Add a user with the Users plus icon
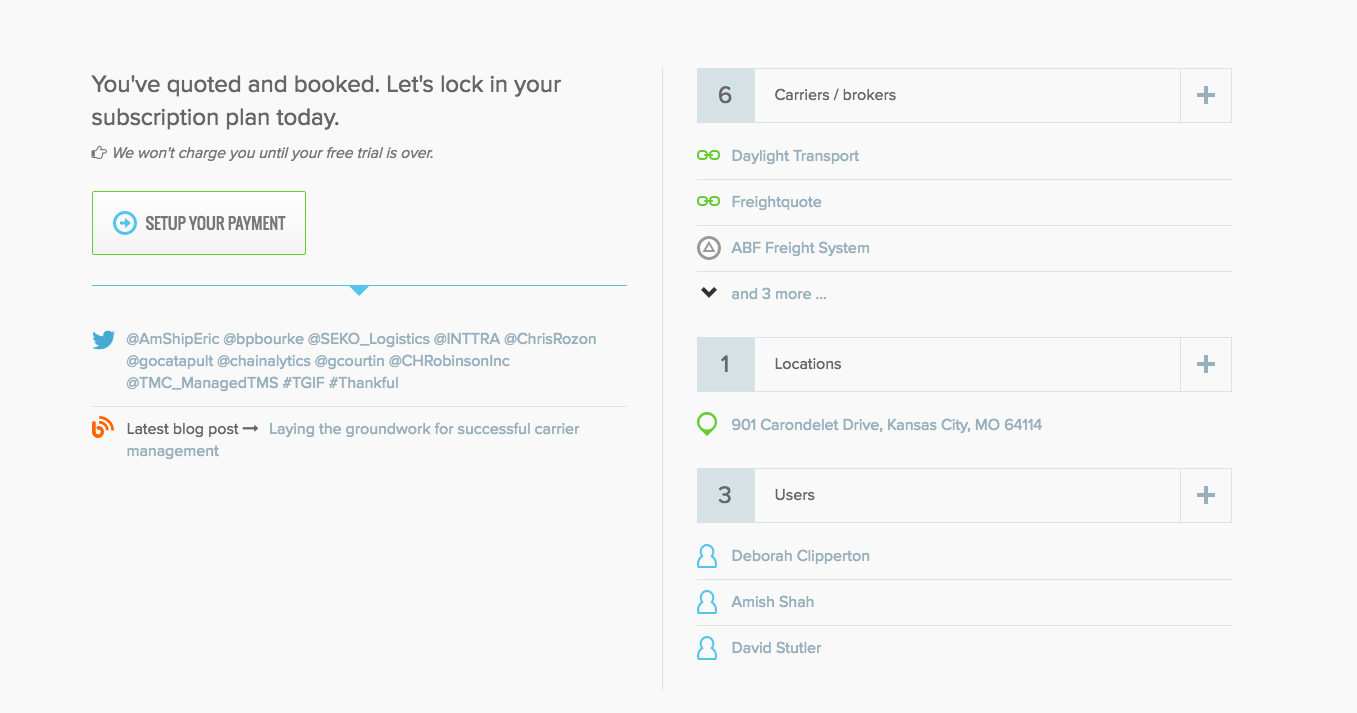Image resolution: width=1357 pixels, height=713 pixels. point(1206,495)
